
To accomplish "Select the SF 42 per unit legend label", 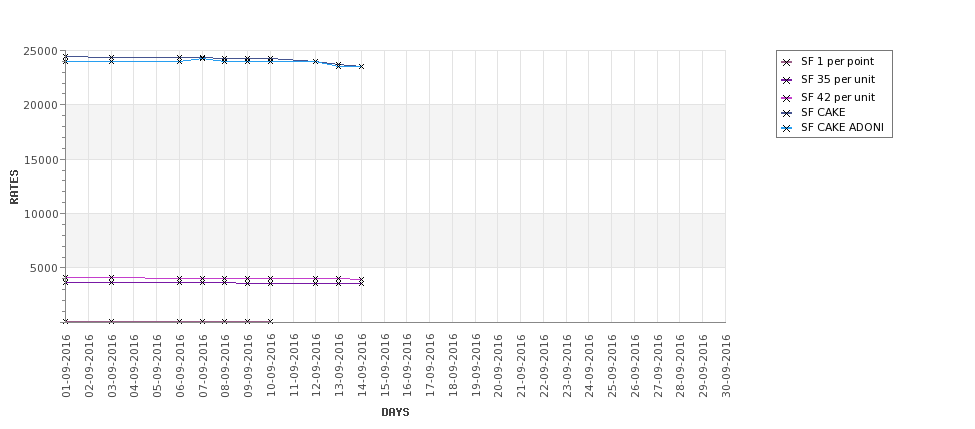I will [838, 98].
